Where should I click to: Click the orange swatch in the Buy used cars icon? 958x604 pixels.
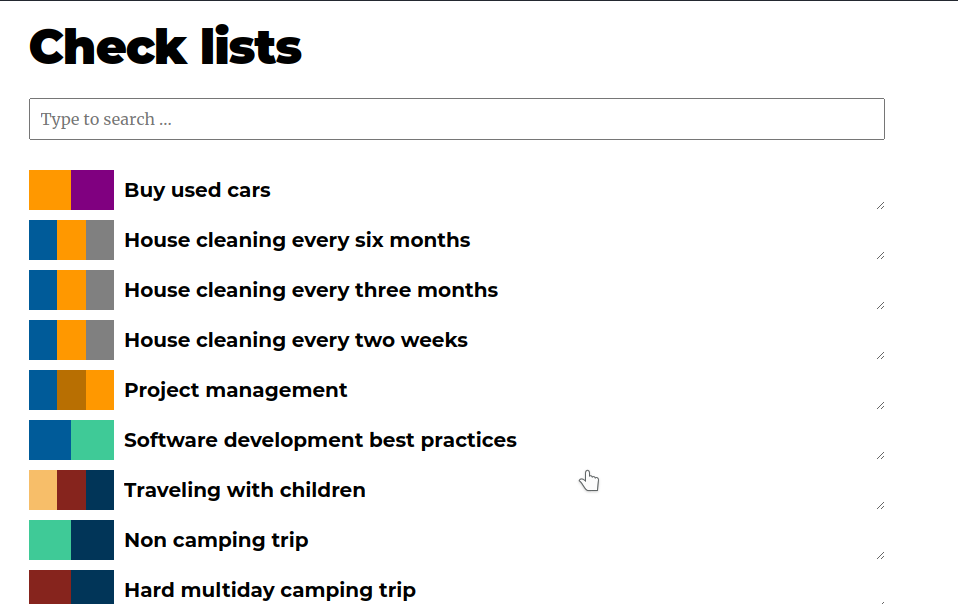tap(49, 189)
